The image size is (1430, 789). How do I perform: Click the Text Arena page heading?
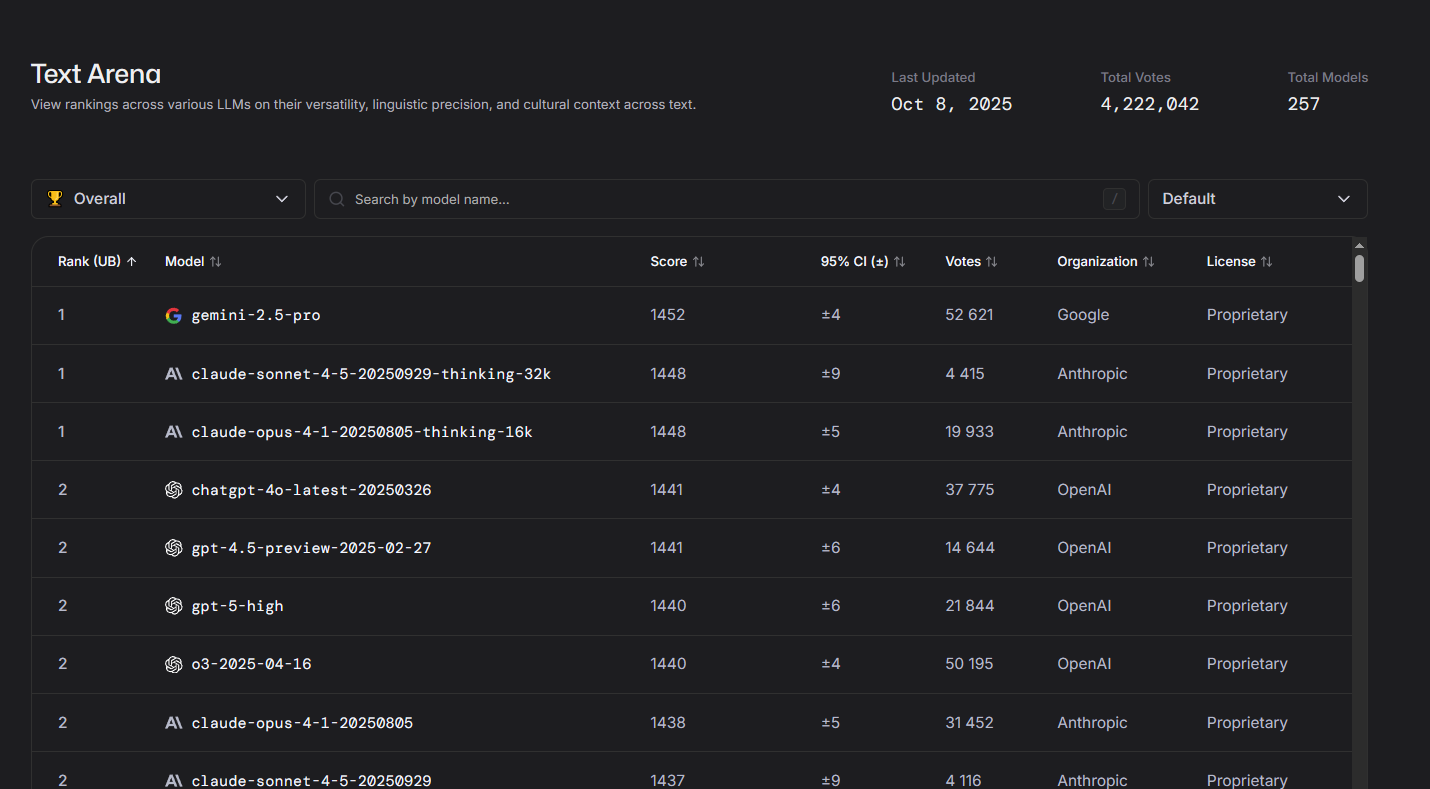(96, 74)
